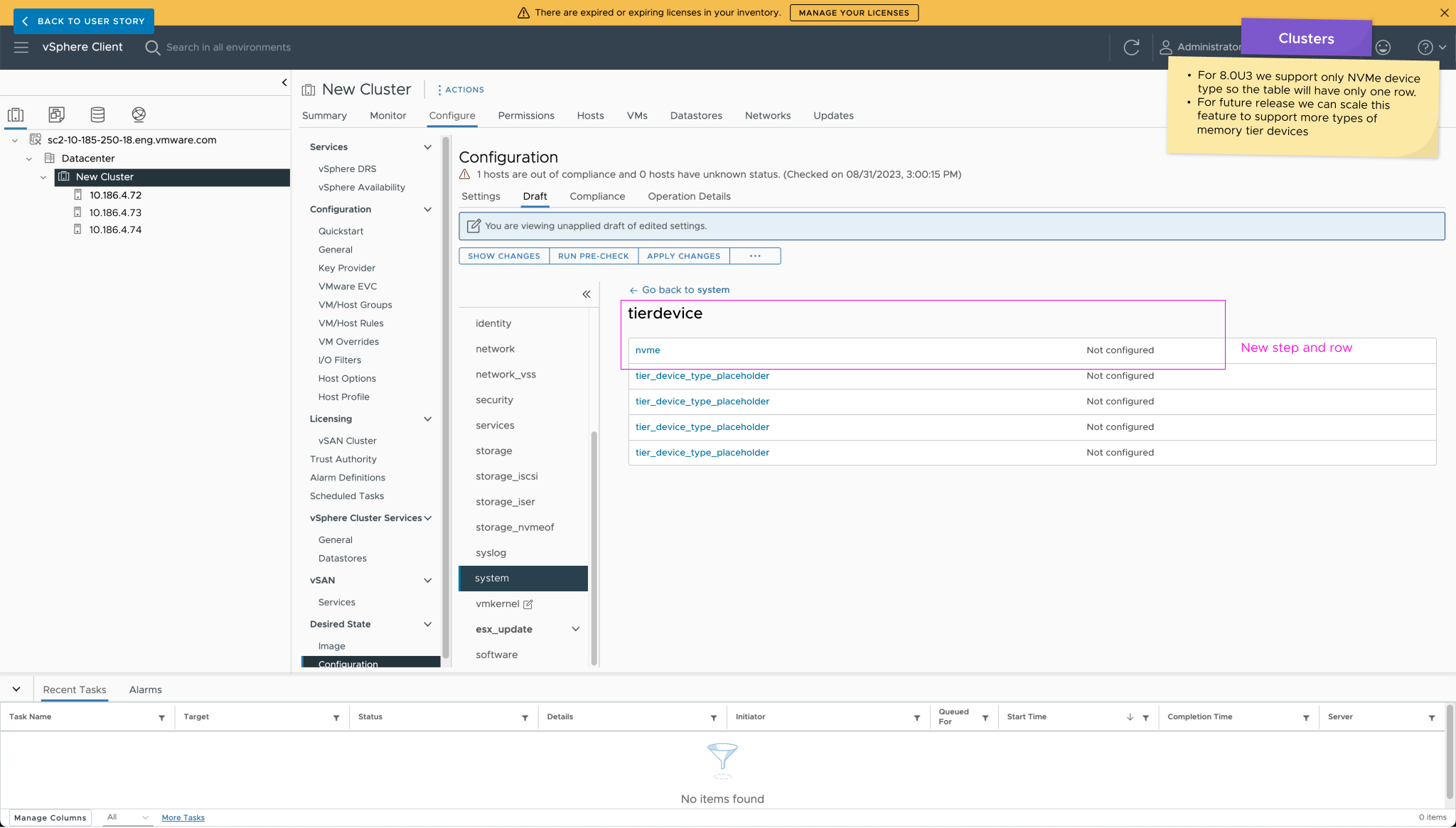Viewport: 1456px width, 828px height.
Task: Collapse the Datacenter tree node
Action: point(29,158)
